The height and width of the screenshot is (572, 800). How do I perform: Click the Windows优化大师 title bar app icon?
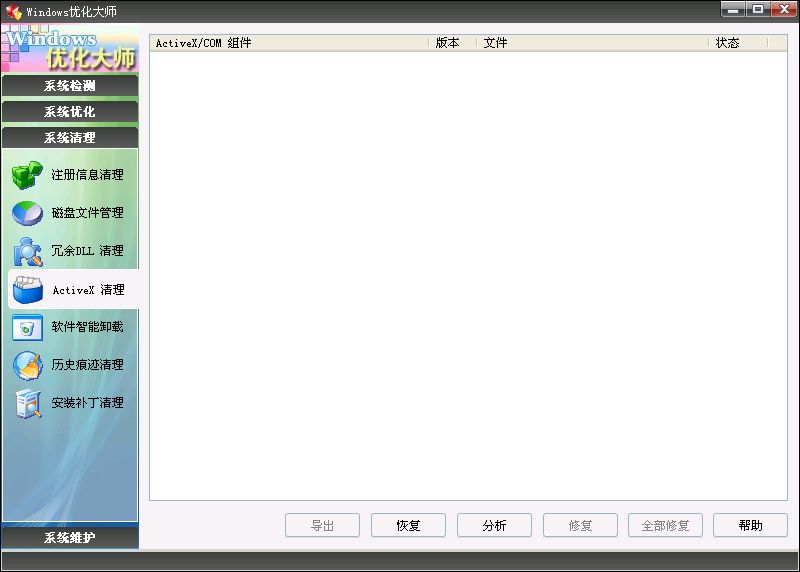14,12
